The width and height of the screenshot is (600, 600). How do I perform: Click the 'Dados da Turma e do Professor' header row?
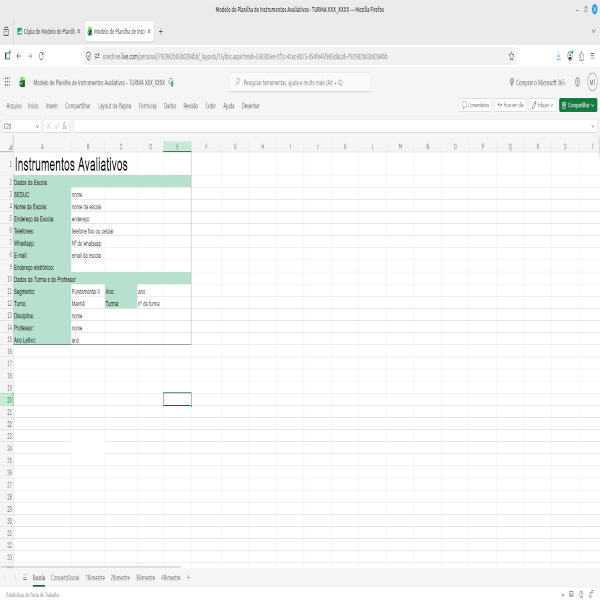[x=102, y=279]
